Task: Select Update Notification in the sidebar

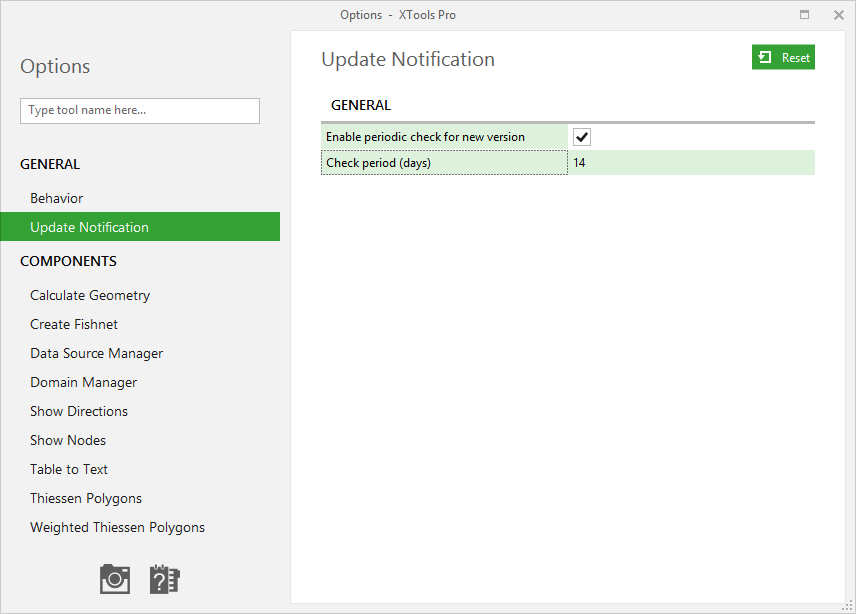Action: (88, 227)
